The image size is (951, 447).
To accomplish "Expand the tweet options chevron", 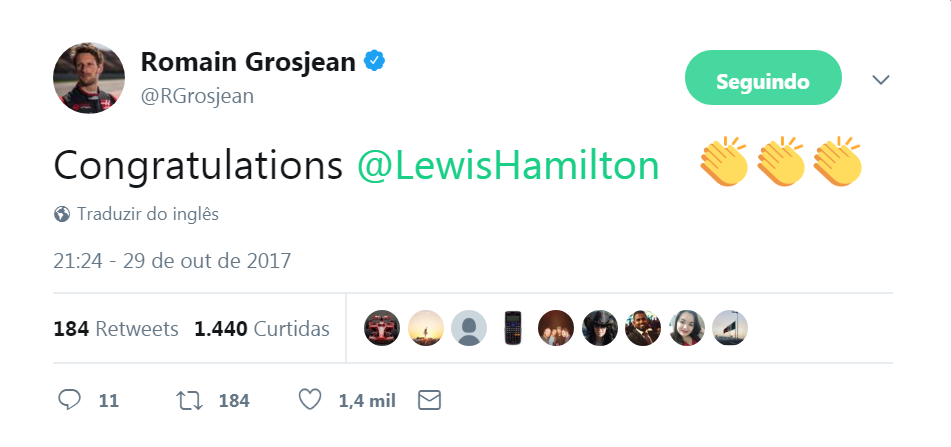I will (x=881, y=79).
